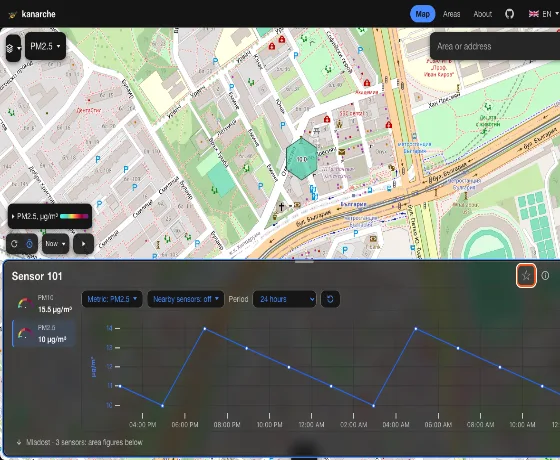Jump to Mladost area figures below
560x460 pixels.
coord(80,442)
